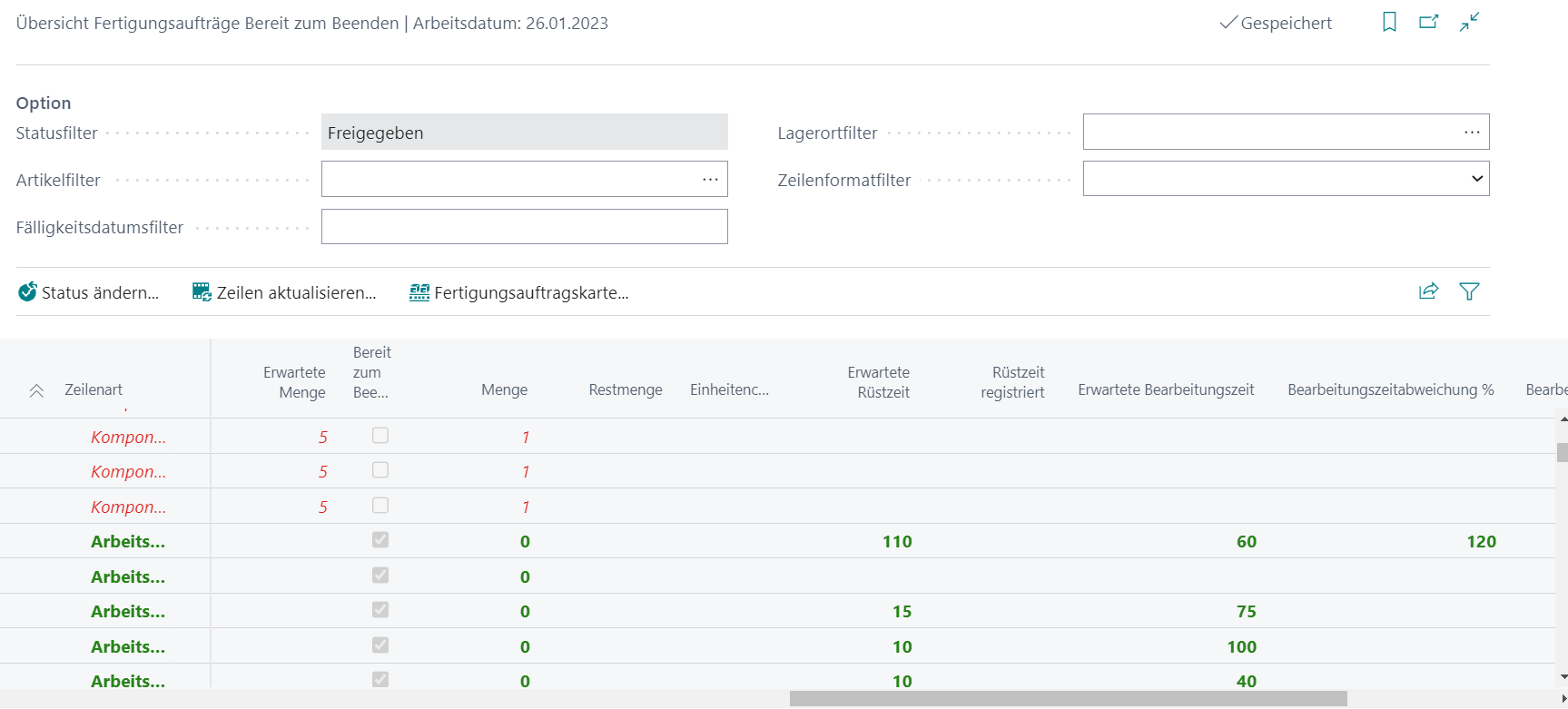1568x709 pixels.
Task: Click Status ändern... action
Action: click(89, 292)
